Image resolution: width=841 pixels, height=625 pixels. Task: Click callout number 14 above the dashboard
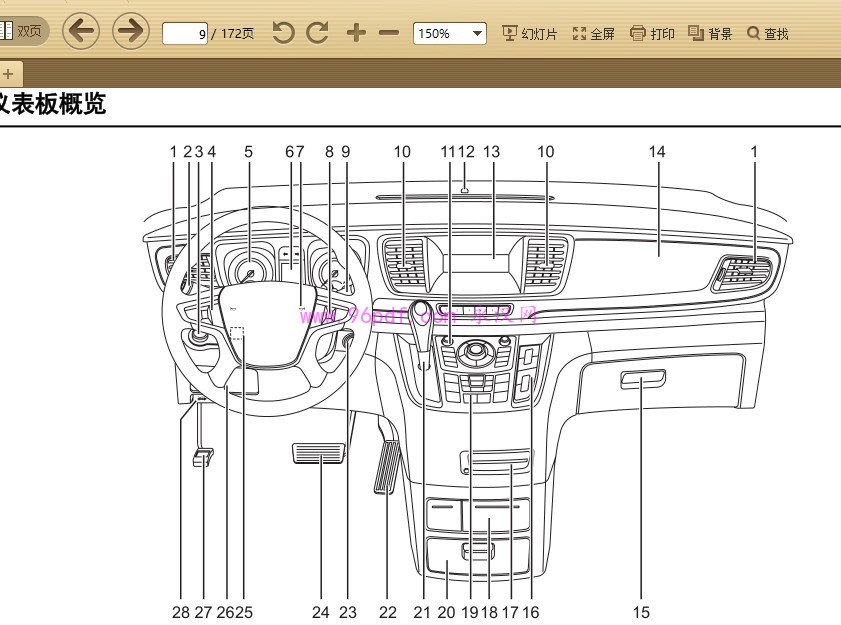656,152
